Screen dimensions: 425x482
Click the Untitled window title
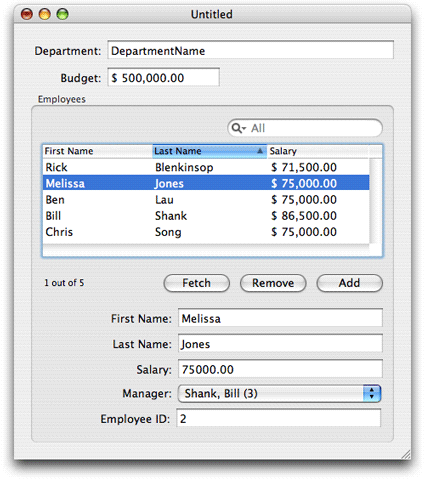pyautogui.click(x=212, y=14)
